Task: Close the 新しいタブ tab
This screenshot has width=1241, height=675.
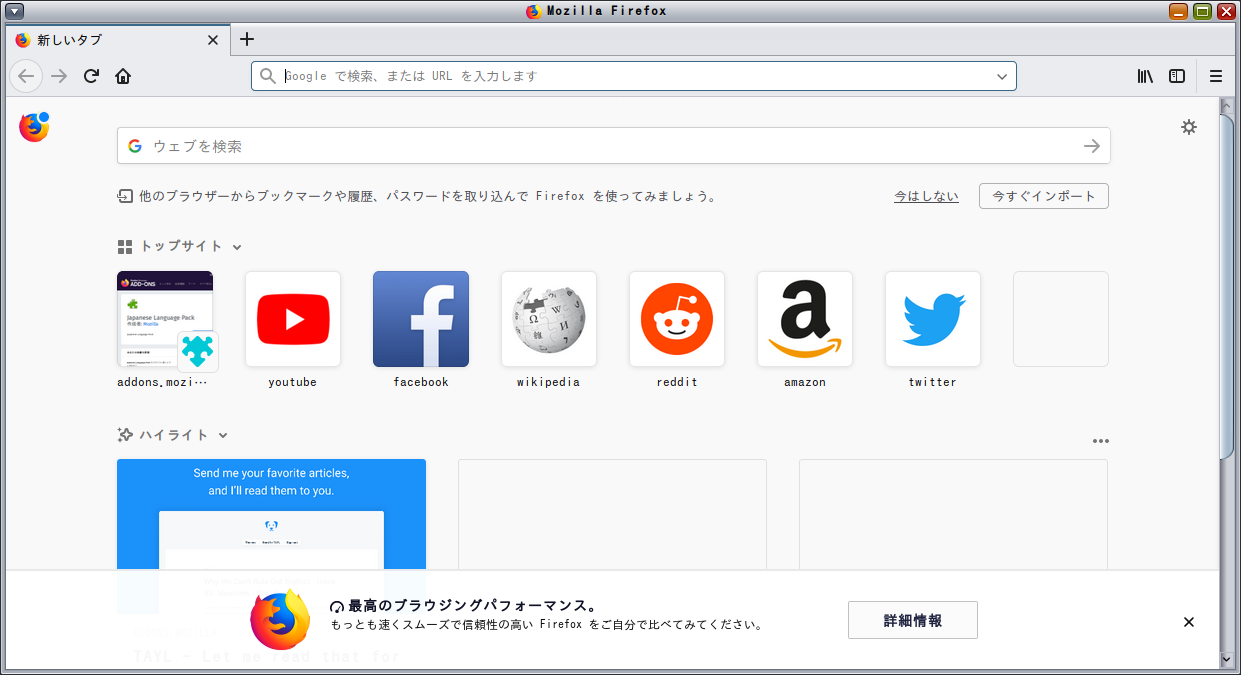Action: pos(213,40)
